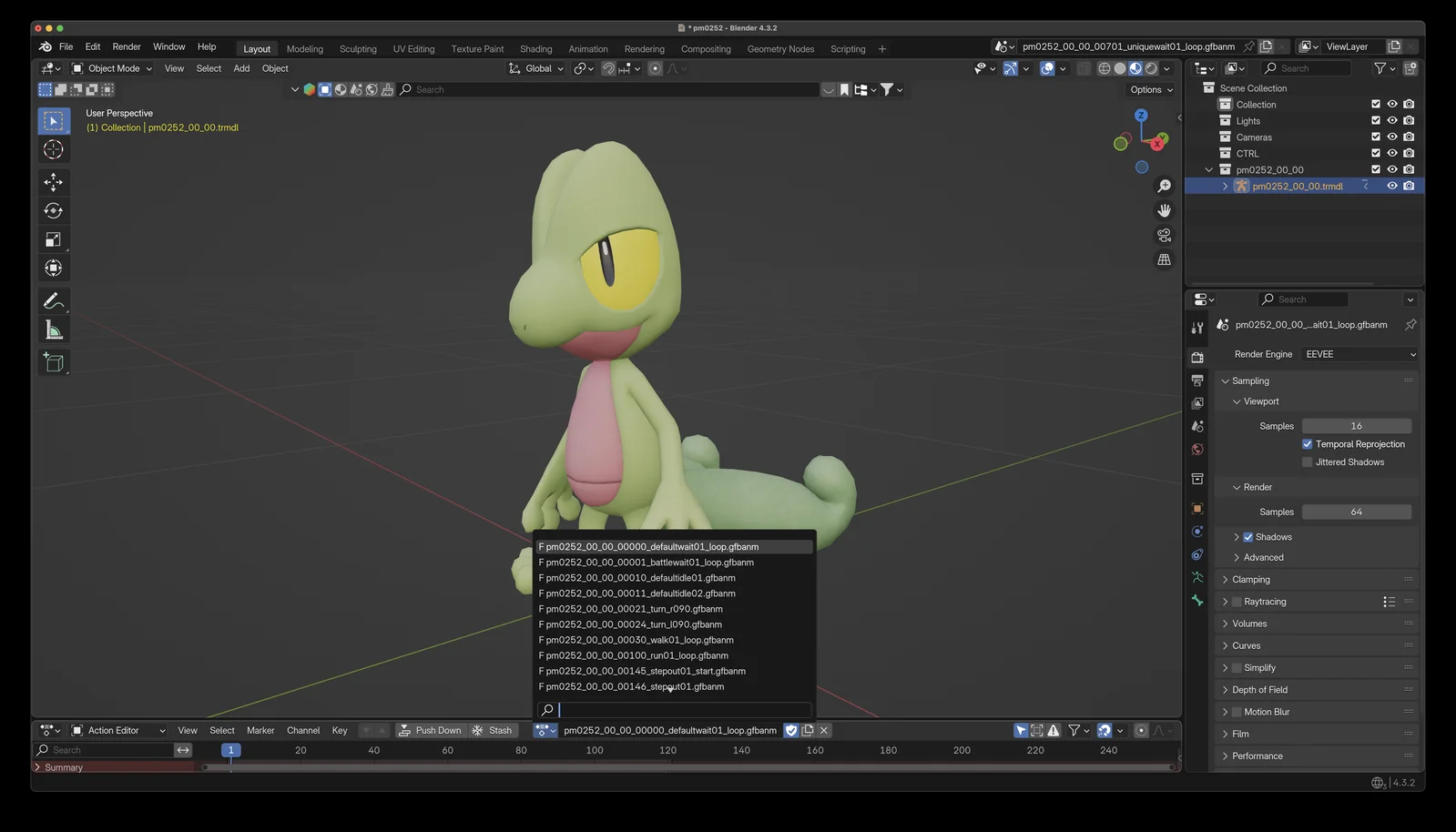
Task: Enable Jittered Shadows checkbox
Action: coord(1308,462)
